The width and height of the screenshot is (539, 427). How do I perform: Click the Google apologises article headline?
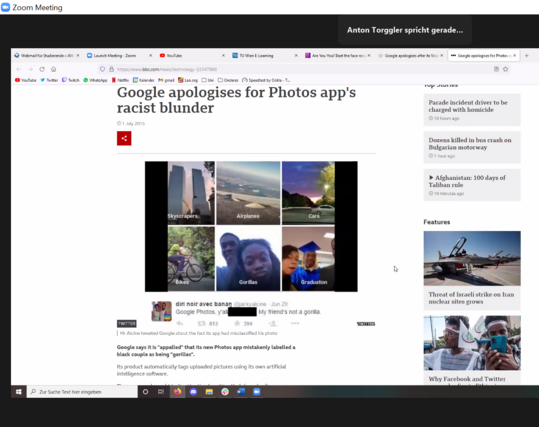tap(236, 100)
